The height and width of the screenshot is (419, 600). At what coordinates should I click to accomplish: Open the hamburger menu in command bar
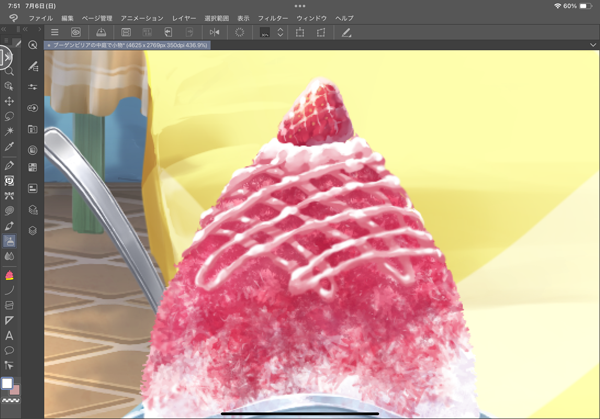point(54,33)
